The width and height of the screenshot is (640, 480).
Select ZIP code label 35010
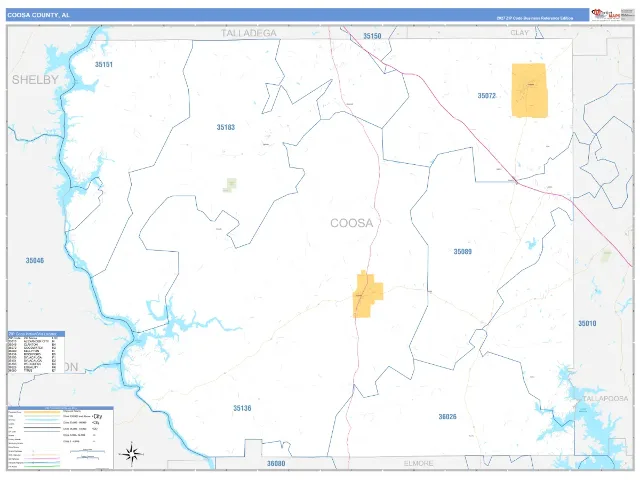[587, 324]
